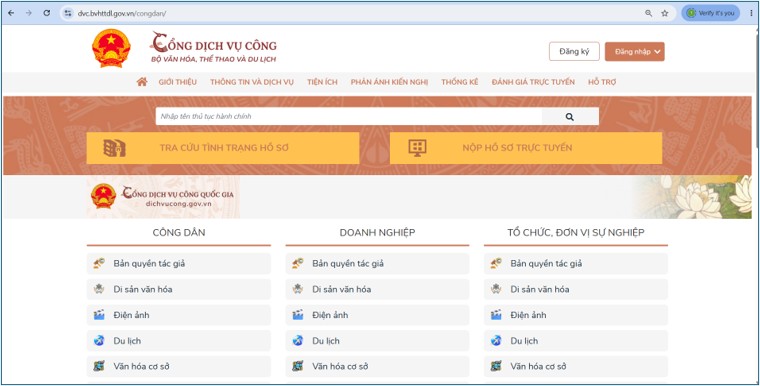The height and width of the screenshot is (386, 760).
Task: Click the search magnifier button
Action: tap(570, 116)
